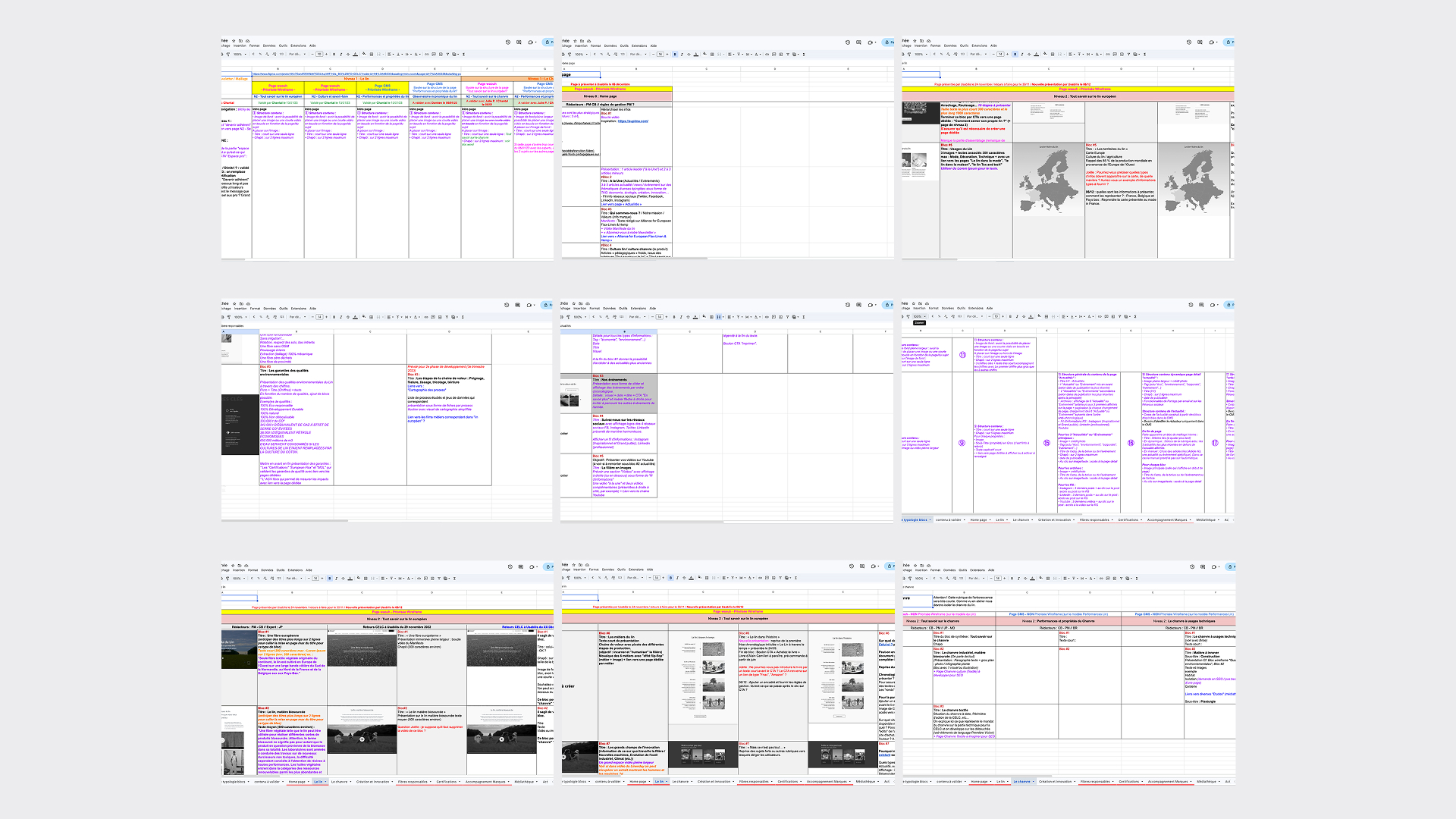Click filter icon in Niveau 1 overview sheet toolbar
1456x819 pixels.
point(447,55)
